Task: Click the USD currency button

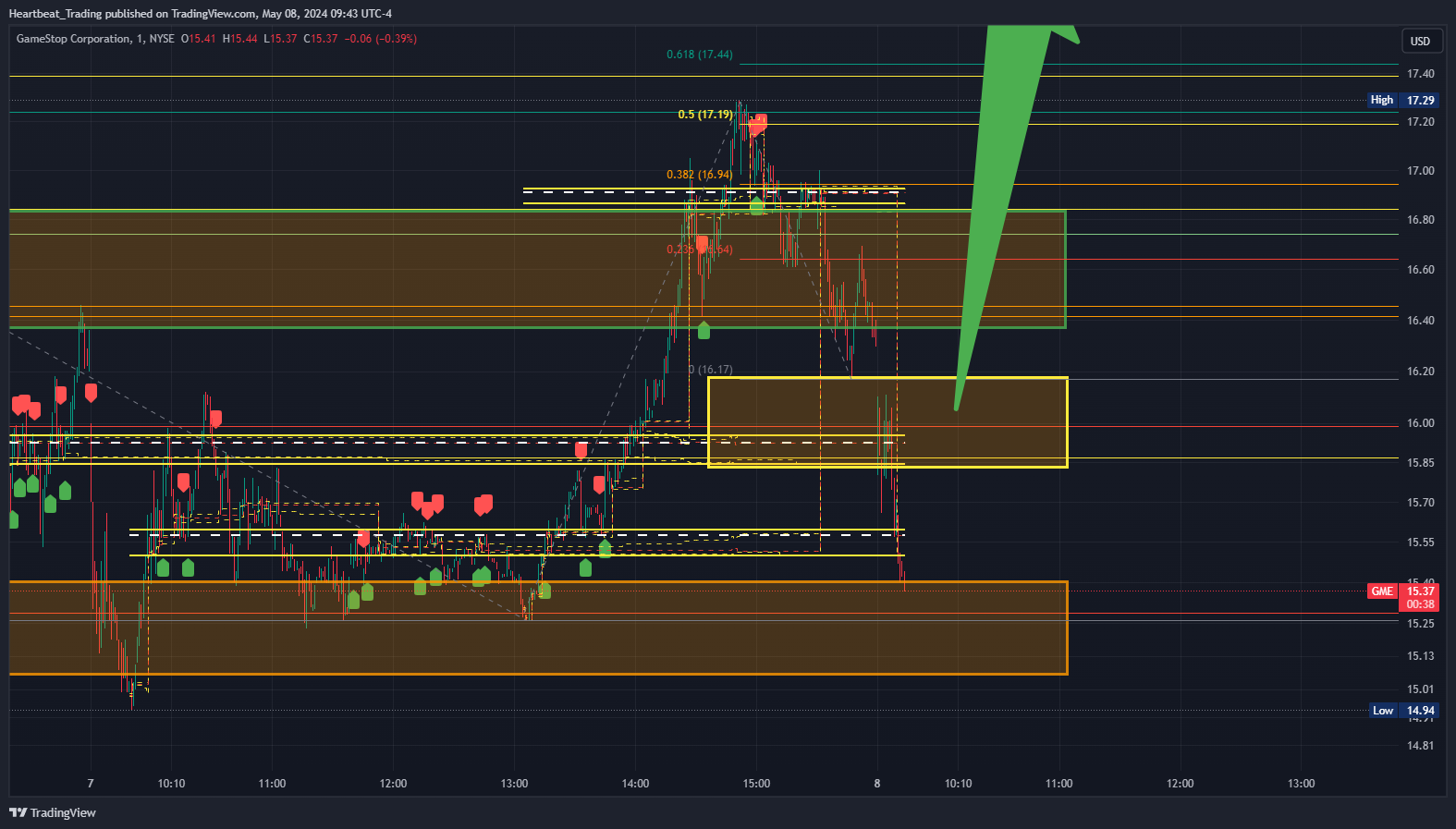Action: (1420, 41)
